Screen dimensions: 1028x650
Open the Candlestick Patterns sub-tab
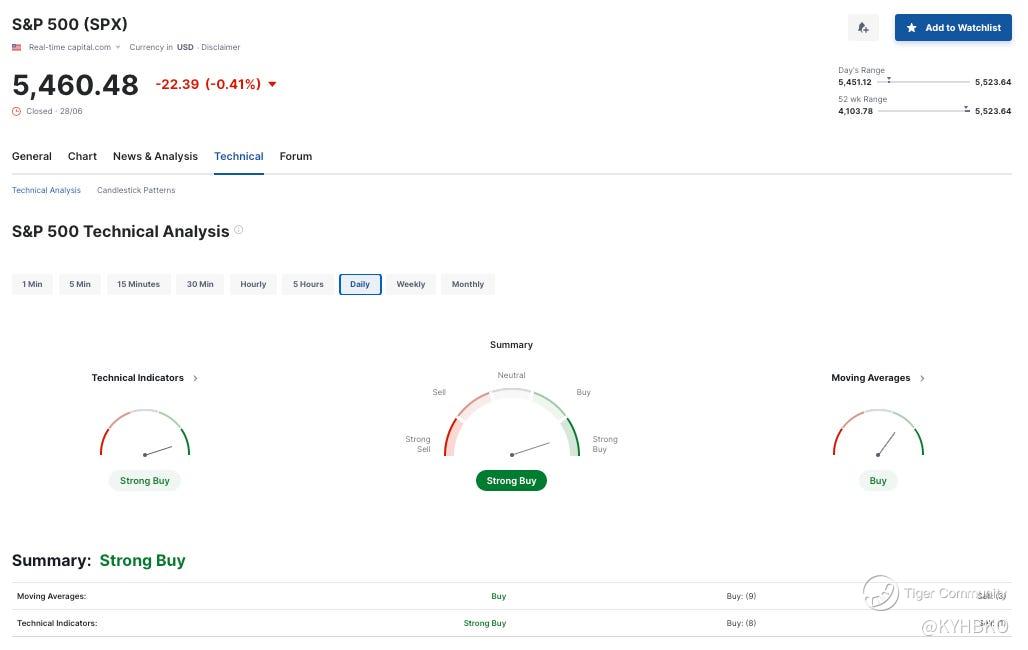point(136,190)
